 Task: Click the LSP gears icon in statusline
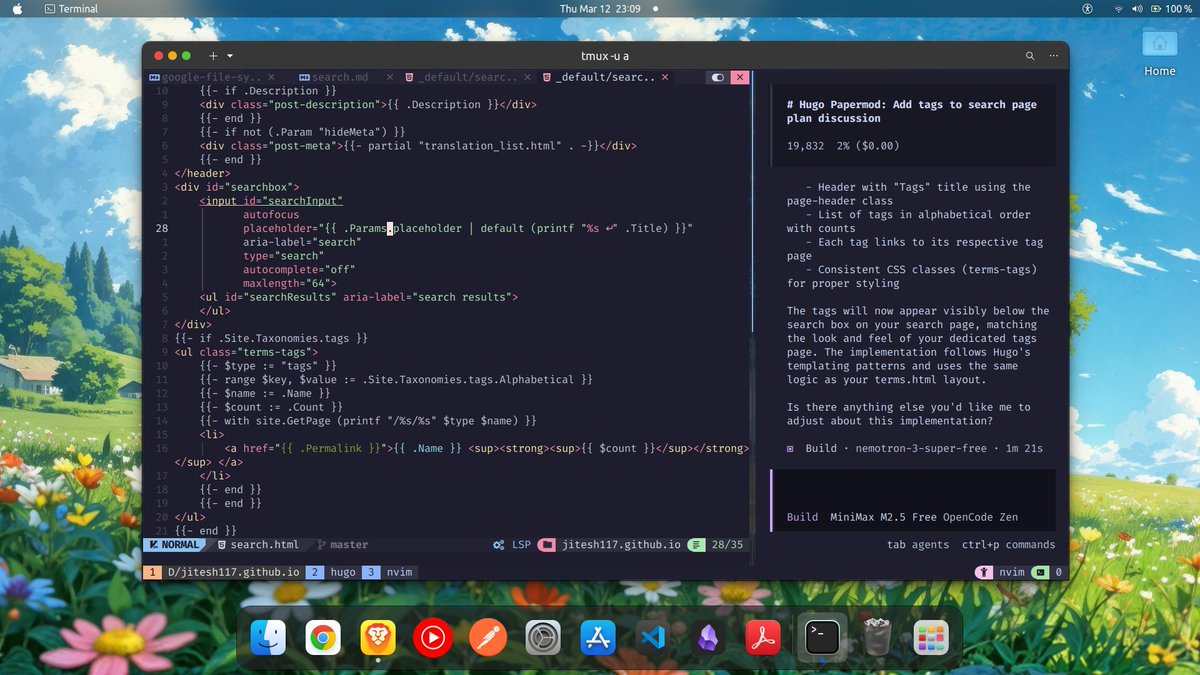pos(498,545)
